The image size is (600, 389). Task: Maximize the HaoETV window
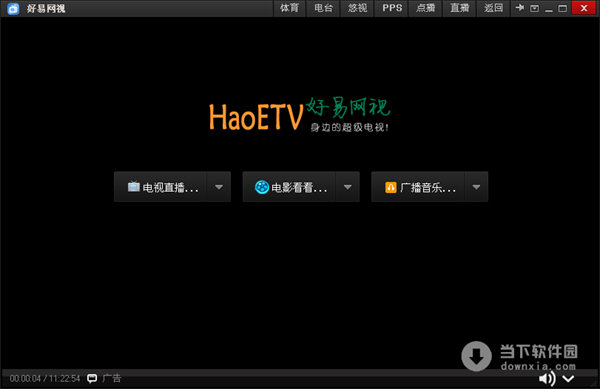pos(562,8)
